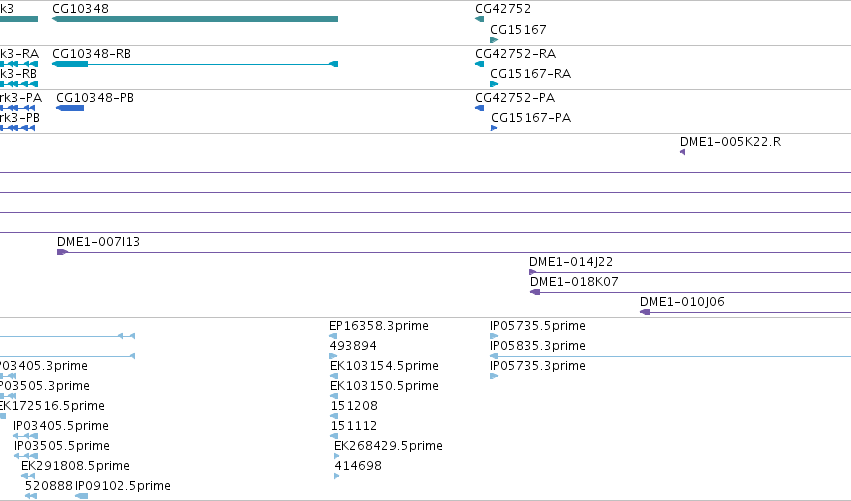Click the EK291808.5prime feature label

pos(75,466)
